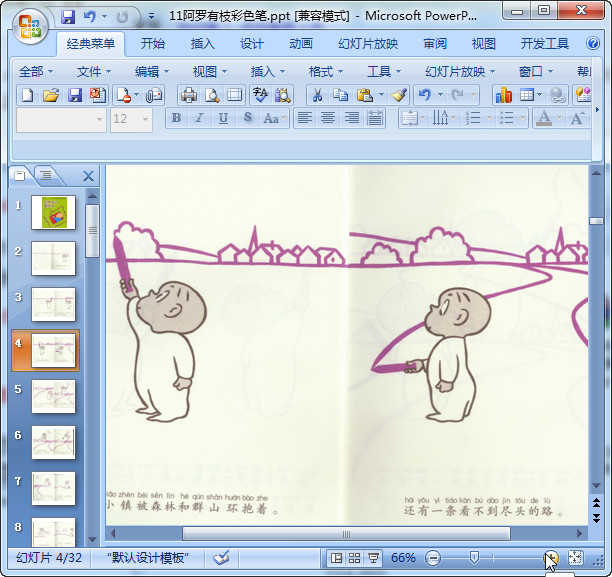Click the Office button orb
The image size is (612, 577).
(x=30, y=27)
